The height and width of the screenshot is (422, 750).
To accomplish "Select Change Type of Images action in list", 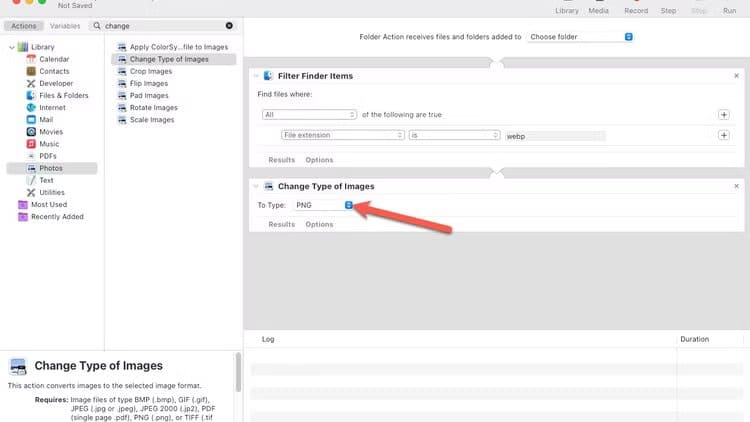I will (173, 59).
